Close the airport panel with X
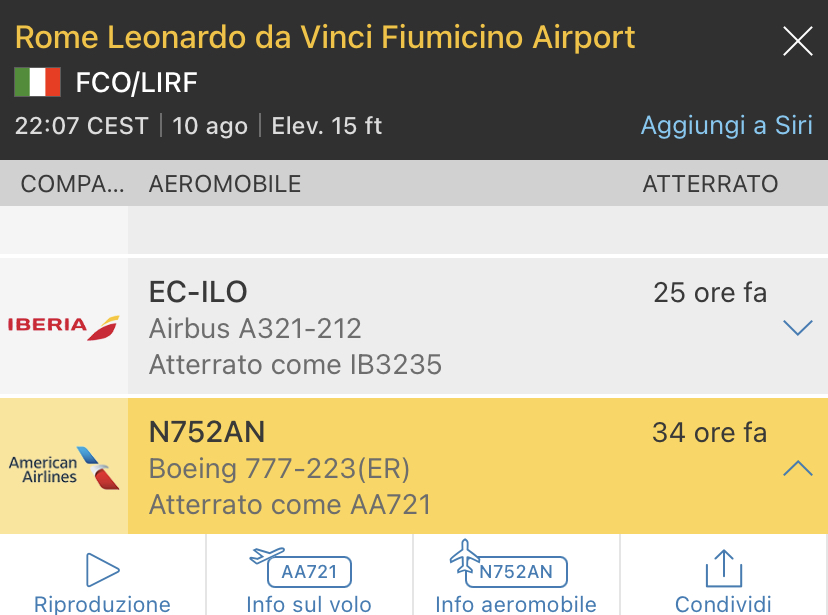This screenshot has width=828, height=615. coord(797,41)
